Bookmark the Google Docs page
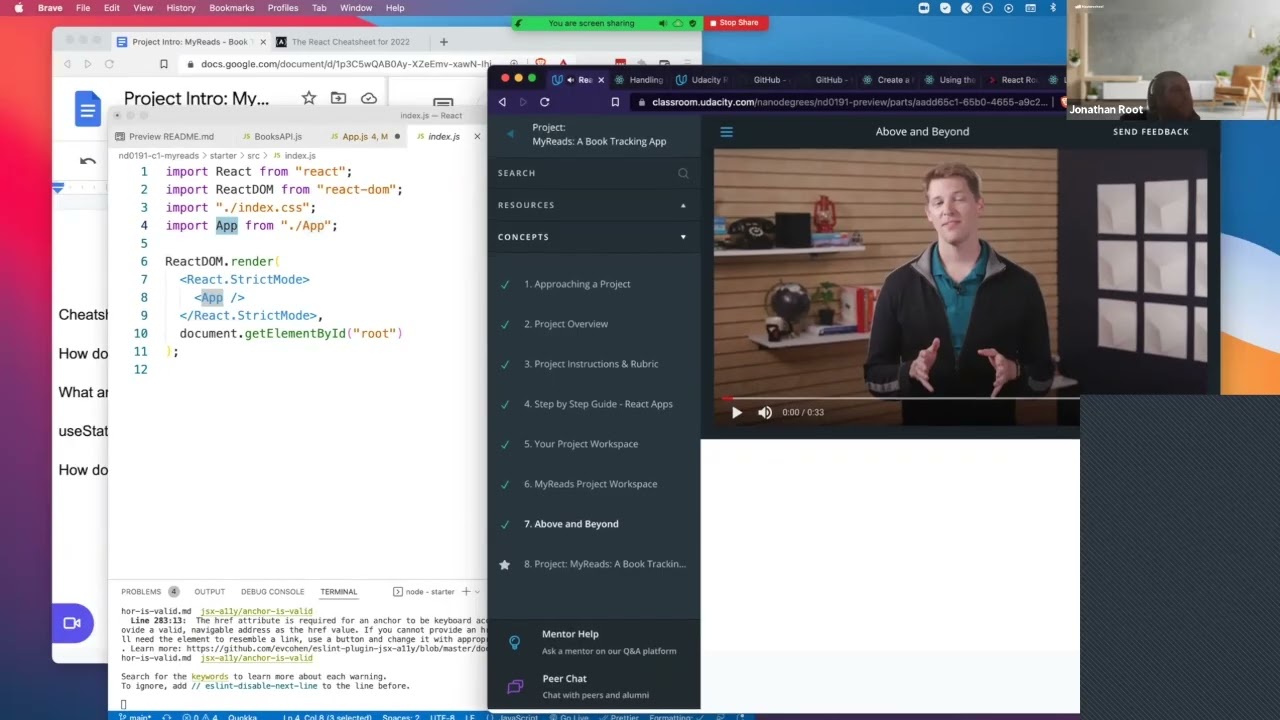The image size is (1280, 720). point(164,64)
